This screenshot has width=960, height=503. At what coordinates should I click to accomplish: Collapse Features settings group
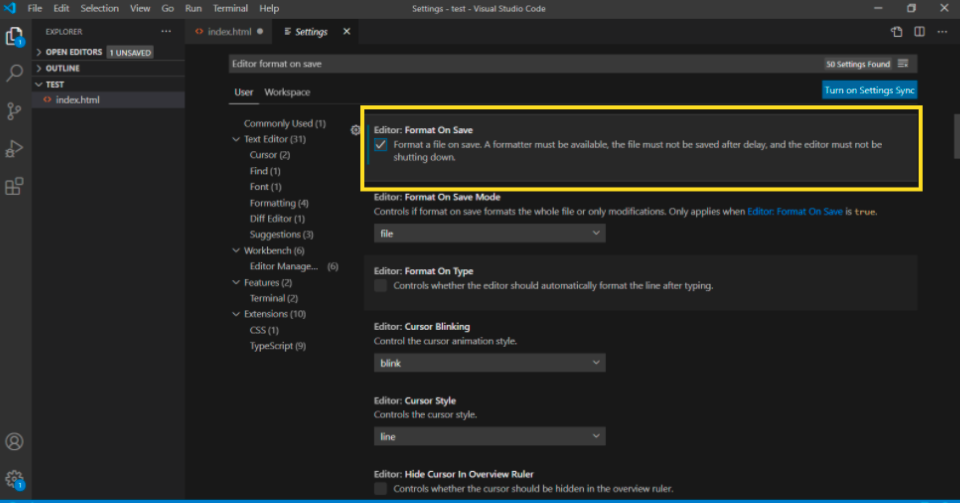(236, 283)
